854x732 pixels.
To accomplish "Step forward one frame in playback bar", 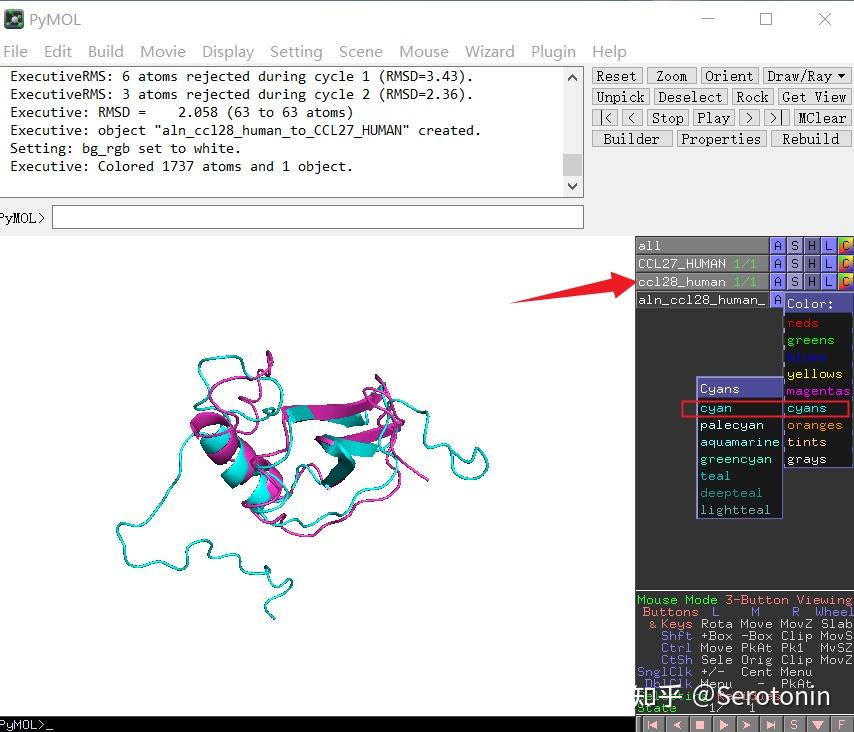I will pyautogui.click(x=747, y=724).
